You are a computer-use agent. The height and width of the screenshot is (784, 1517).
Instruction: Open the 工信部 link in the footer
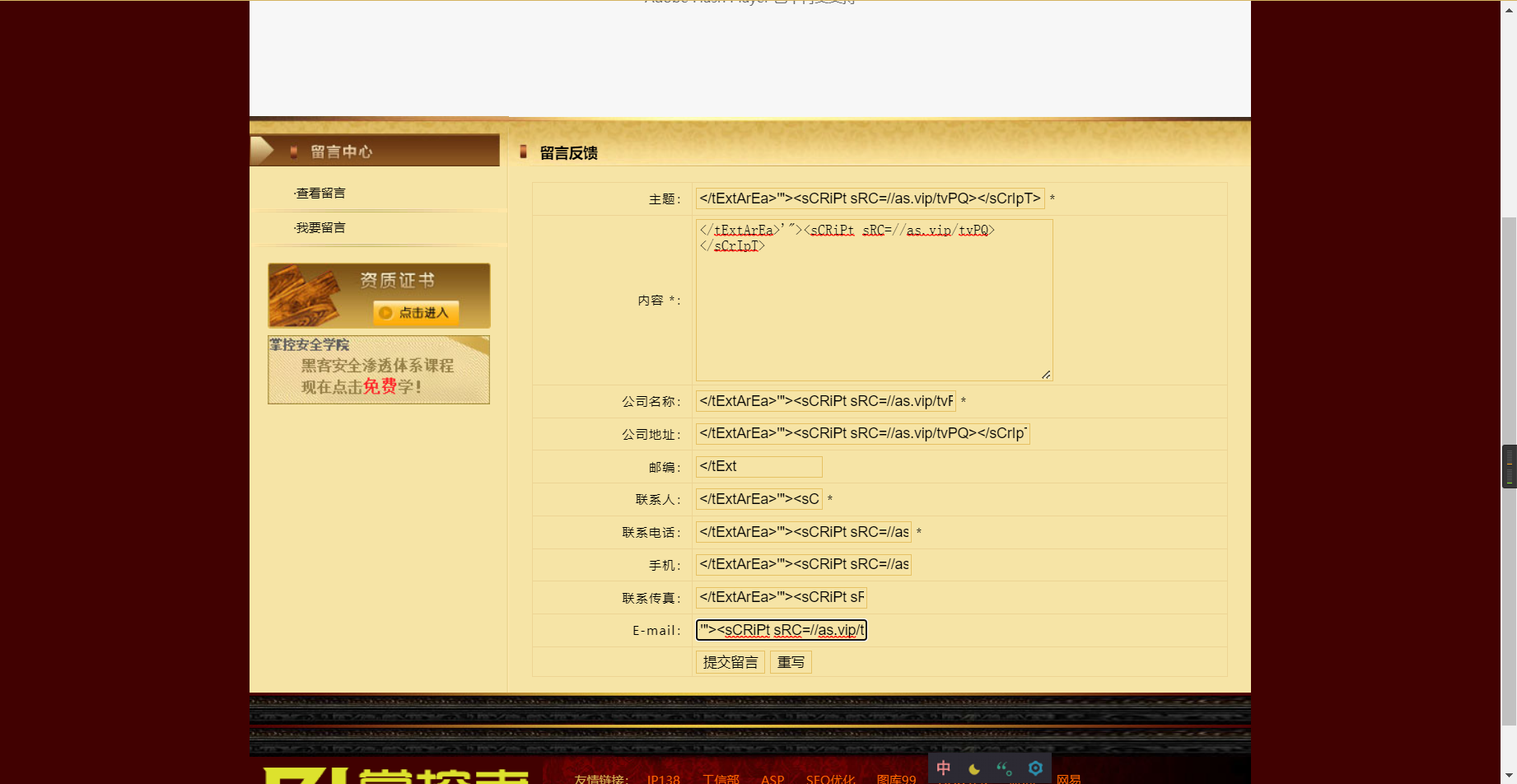(721, 778)
